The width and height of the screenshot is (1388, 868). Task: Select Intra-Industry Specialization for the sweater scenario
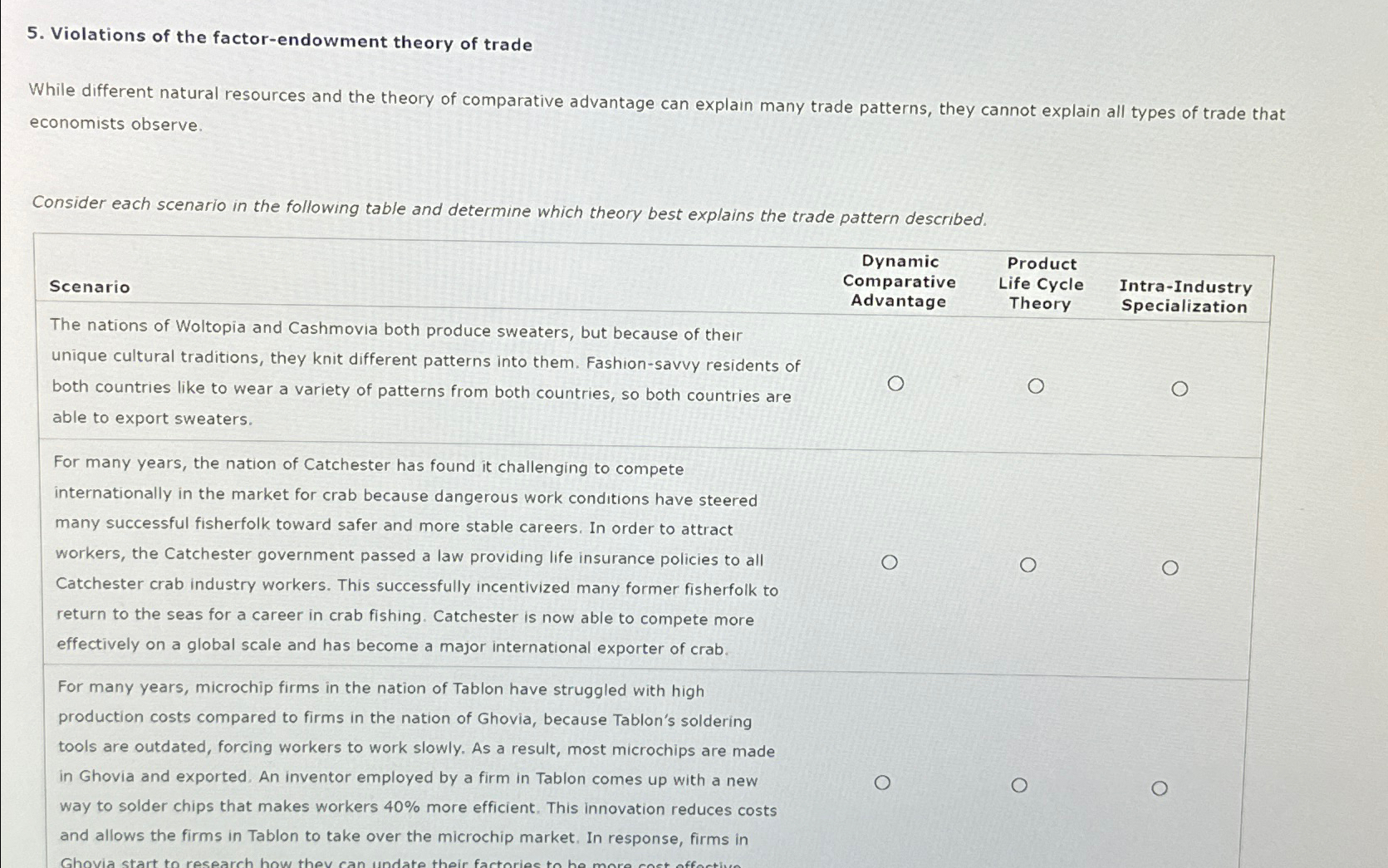point(1180,388)
